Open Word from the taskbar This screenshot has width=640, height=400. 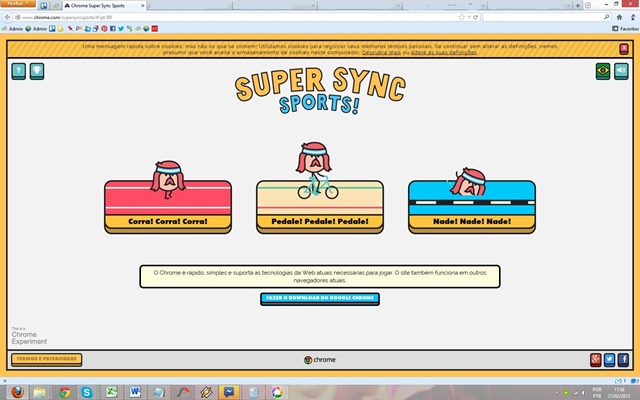point(135,392)
